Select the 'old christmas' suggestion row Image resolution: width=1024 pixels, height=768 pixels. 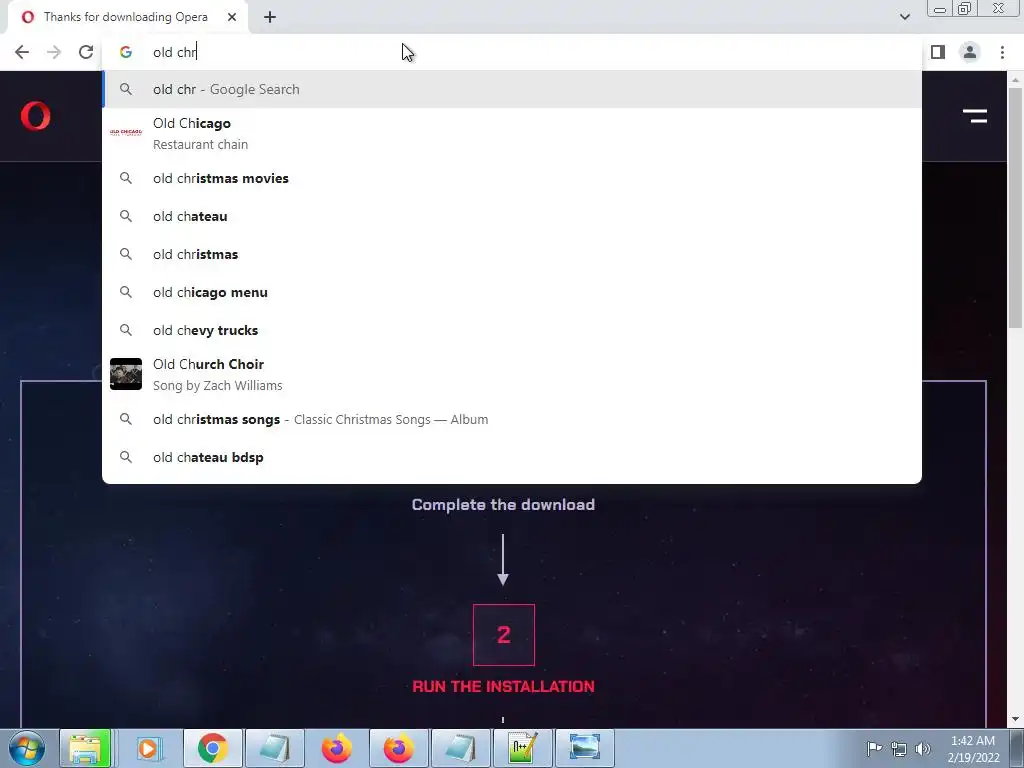tap(512, 255)
